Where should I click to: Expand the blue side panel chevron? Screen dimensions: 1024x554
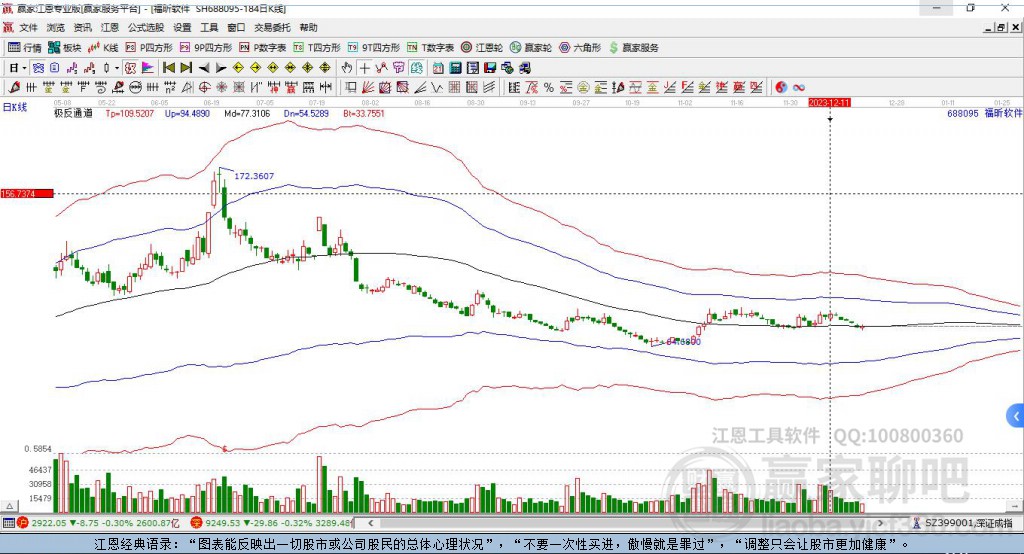[1016, 416]
